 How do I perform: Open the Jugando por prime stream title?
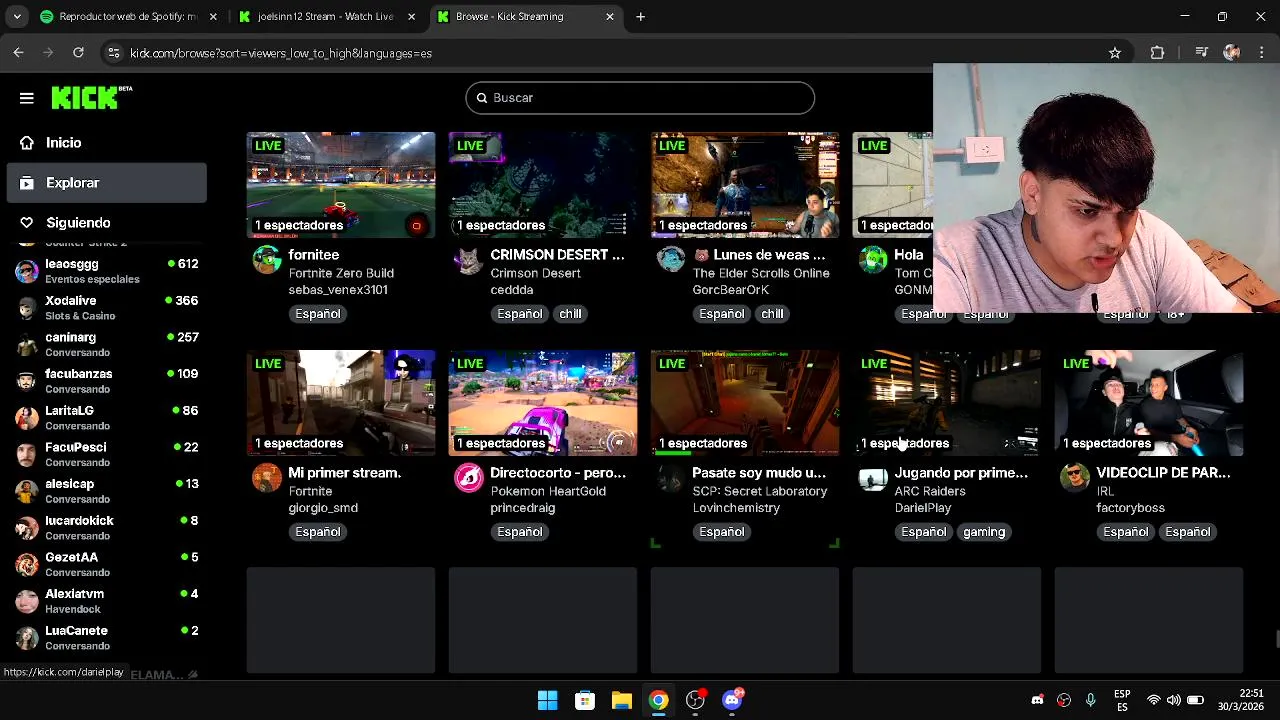point(961,473)
